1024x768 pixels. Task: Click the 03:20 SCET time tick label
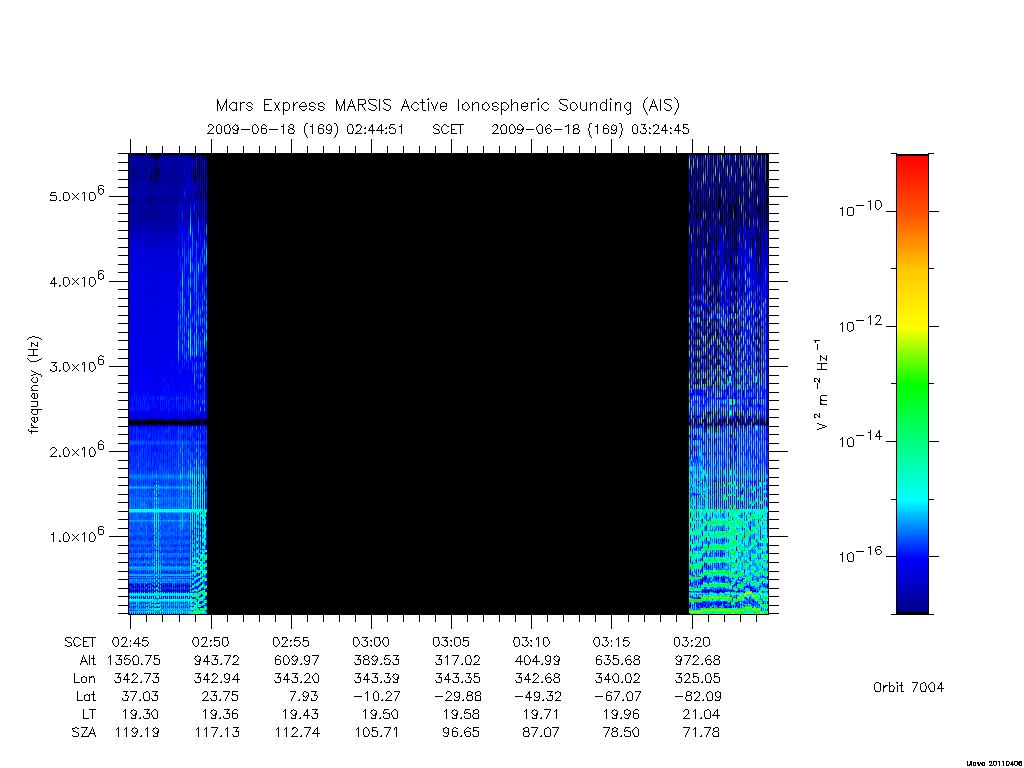tap(692, 642)
